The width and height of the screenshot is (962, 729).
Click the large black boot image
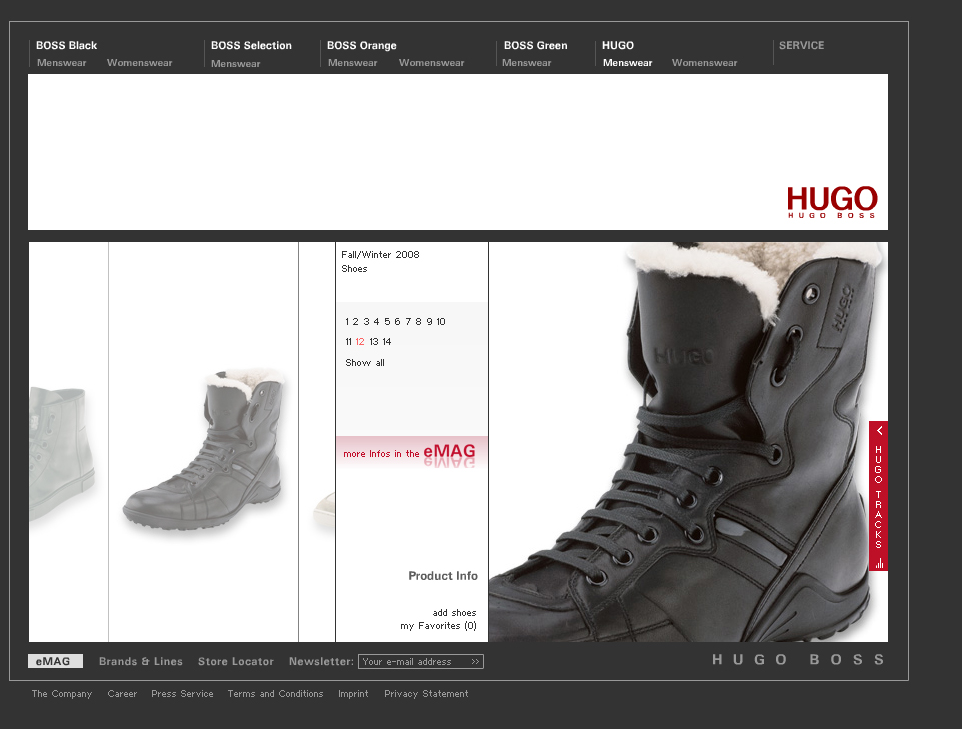[x=687, y=442]
